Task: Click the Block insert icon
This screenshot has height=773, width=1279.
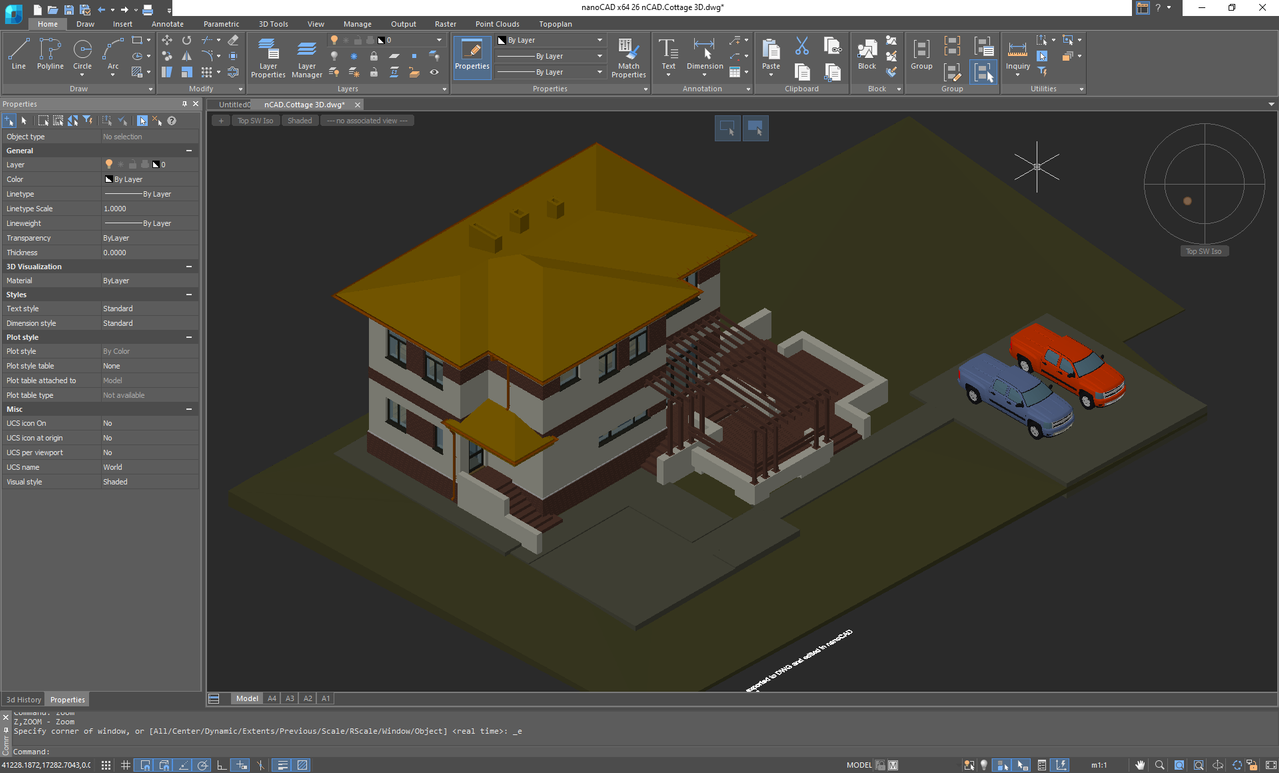Action: [x=867, y=53]
